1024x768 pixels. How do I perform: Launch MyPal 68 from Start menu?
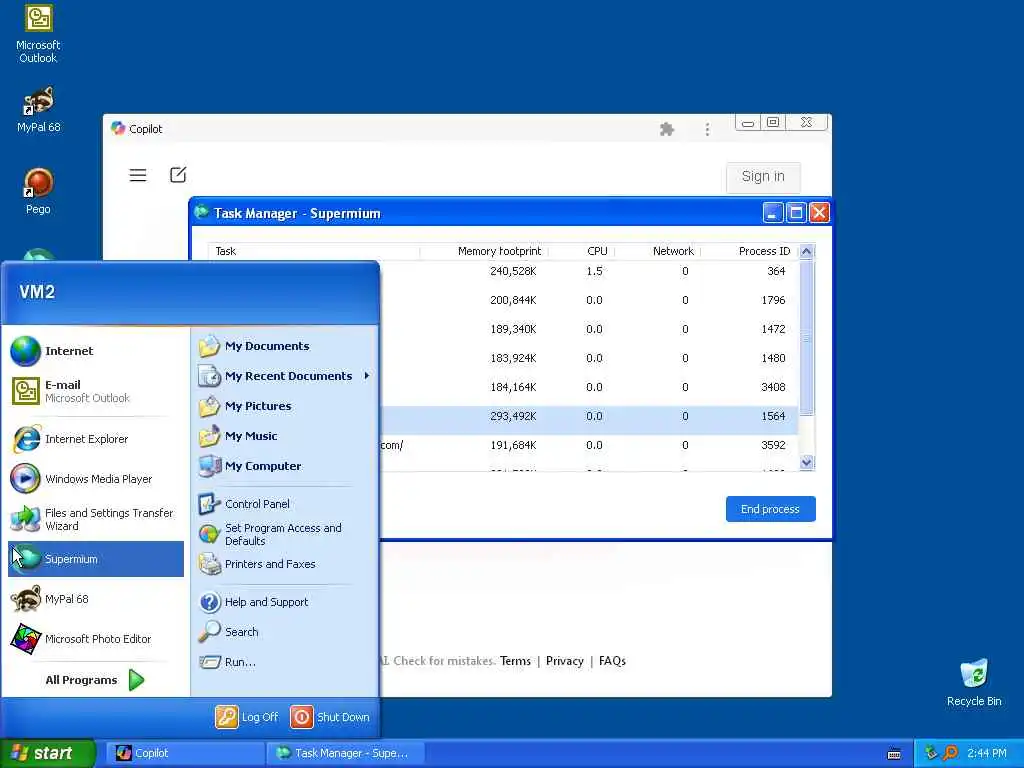pyautogui.click(x=96, y=599)
